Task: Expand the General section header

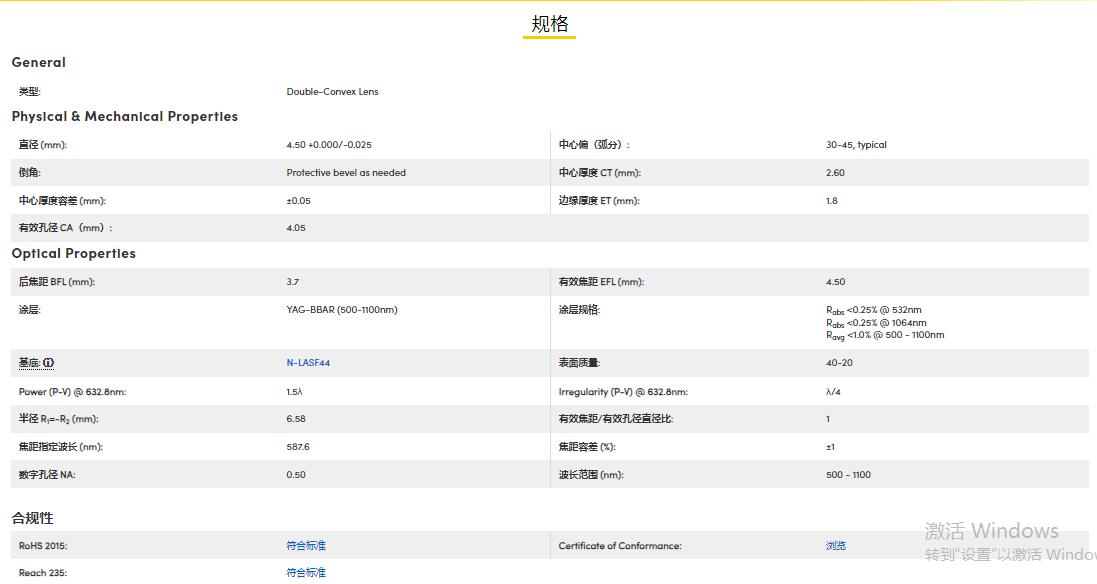Action: (x=38, y=62)
